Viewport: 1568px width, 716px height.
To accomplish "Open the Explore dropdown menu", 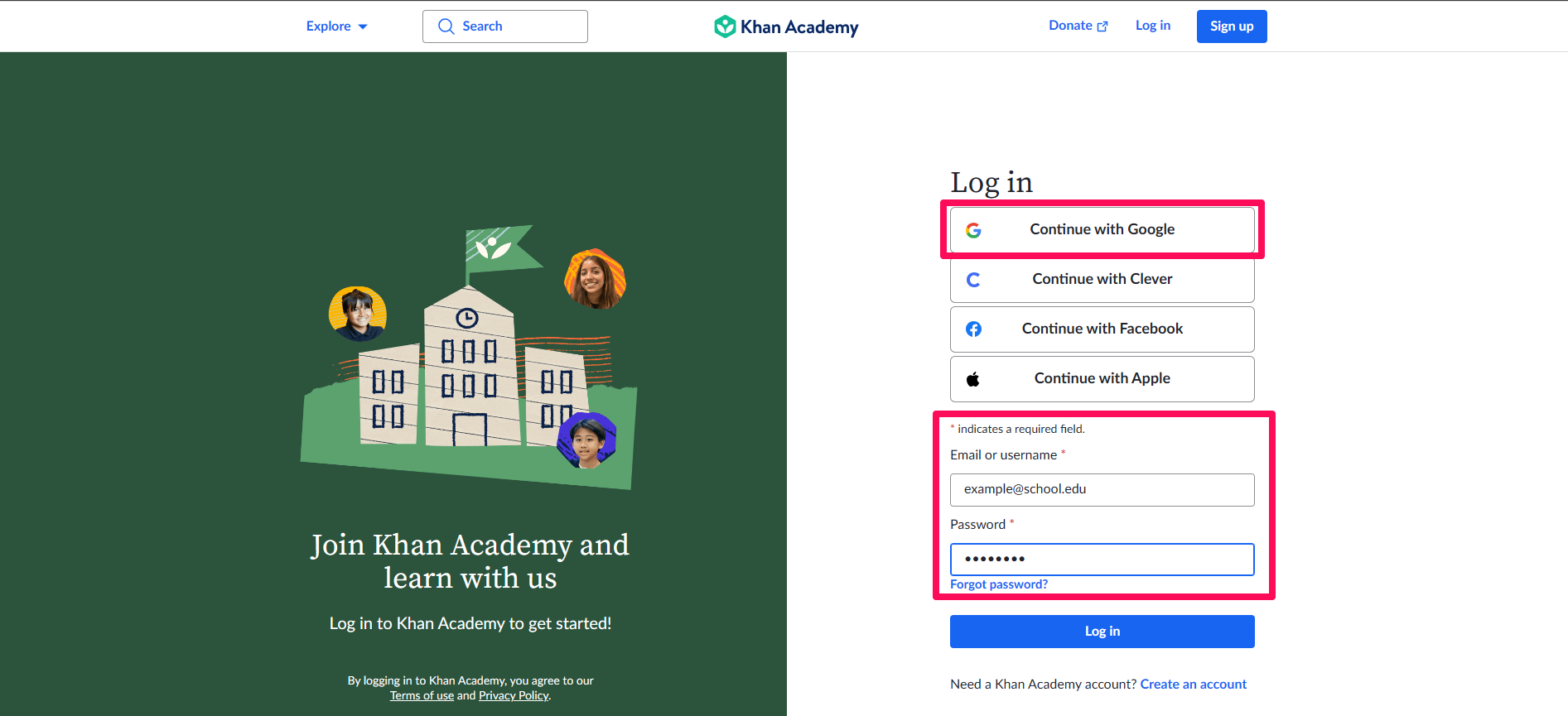I will pos(336,26).
